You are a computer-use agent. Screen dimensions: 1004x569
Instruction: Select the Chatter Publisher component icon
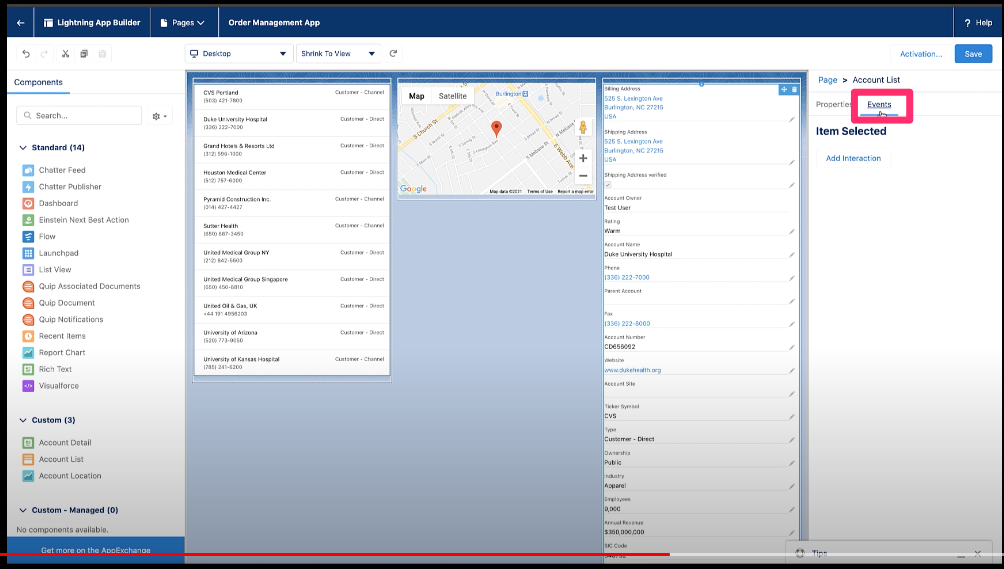tap(28, 187)
